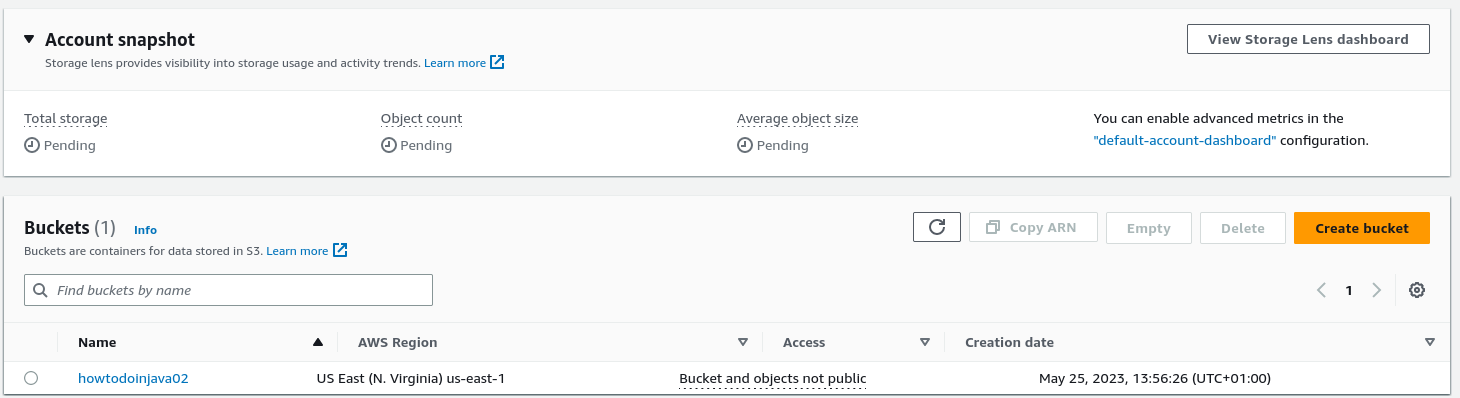Click the Create bucket button
The height and width of the screenshot is (398, 1460).
1362,227
